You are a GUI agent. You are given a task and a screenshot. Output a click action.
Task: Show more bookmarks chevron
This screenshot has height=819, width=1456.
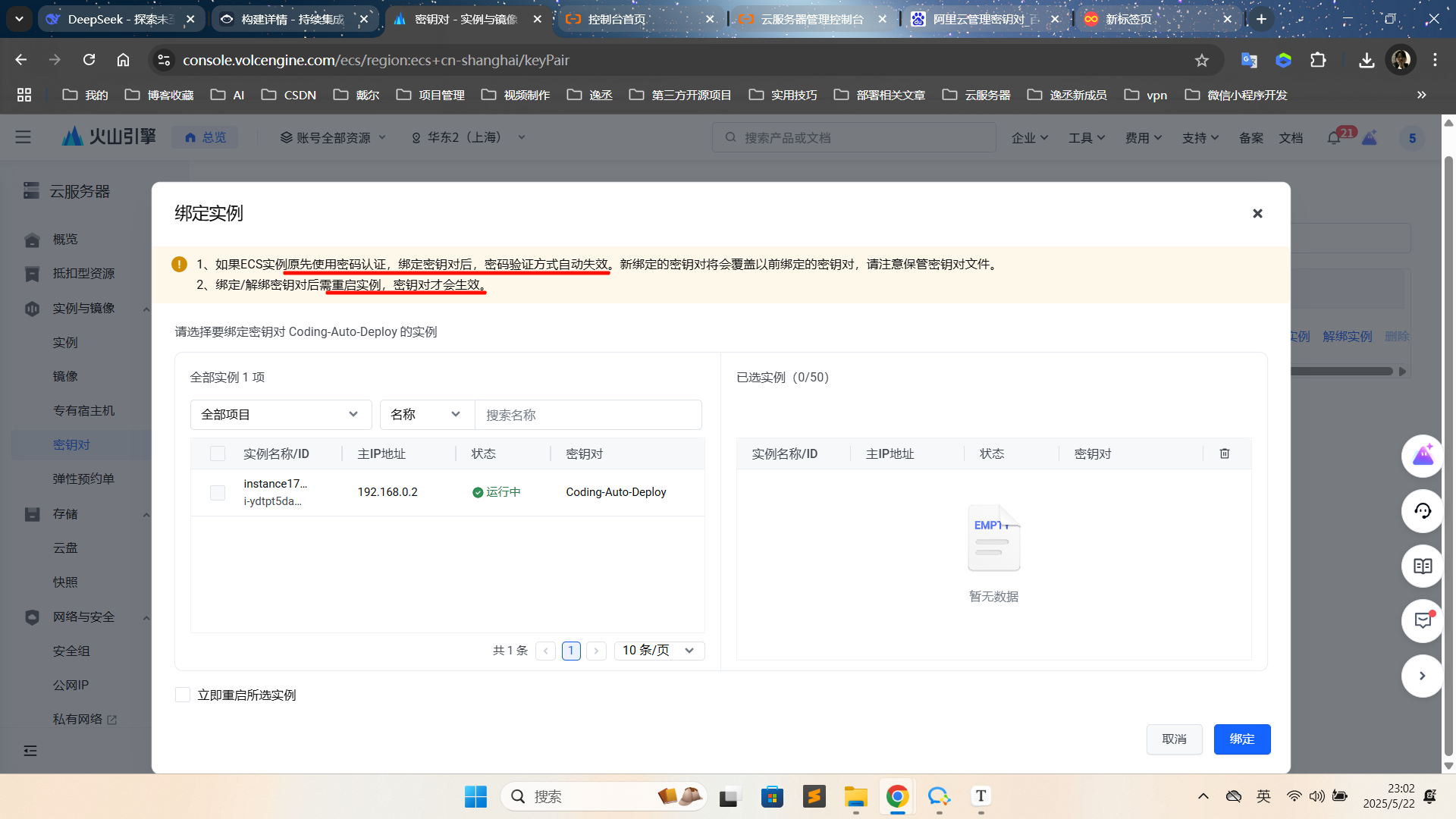[1422, 95]
